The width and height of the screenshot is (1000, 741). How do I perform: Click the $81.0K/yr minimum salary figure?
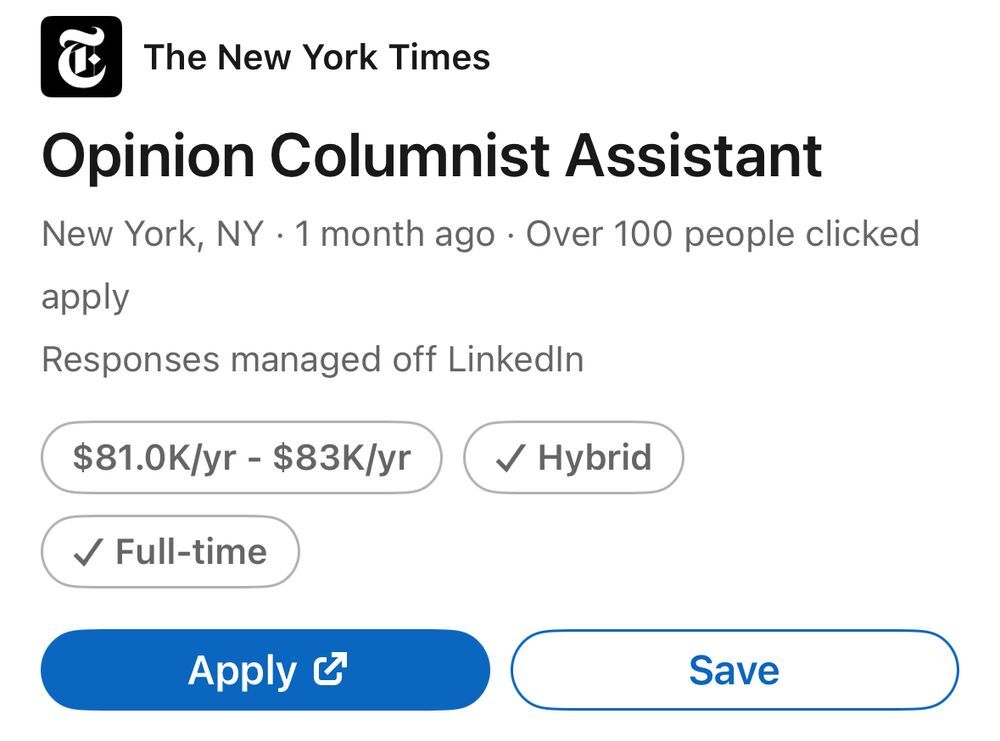pyautogui.click(x=153, y=458)
